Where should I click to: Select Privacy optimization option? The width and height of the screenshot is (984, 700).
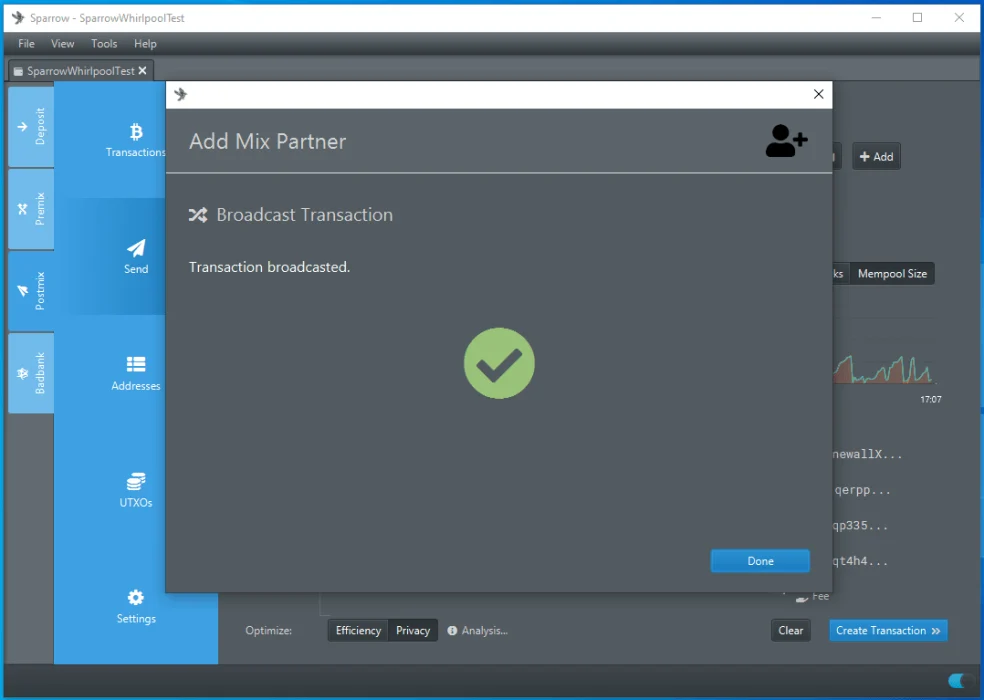(x=413, y=631)
